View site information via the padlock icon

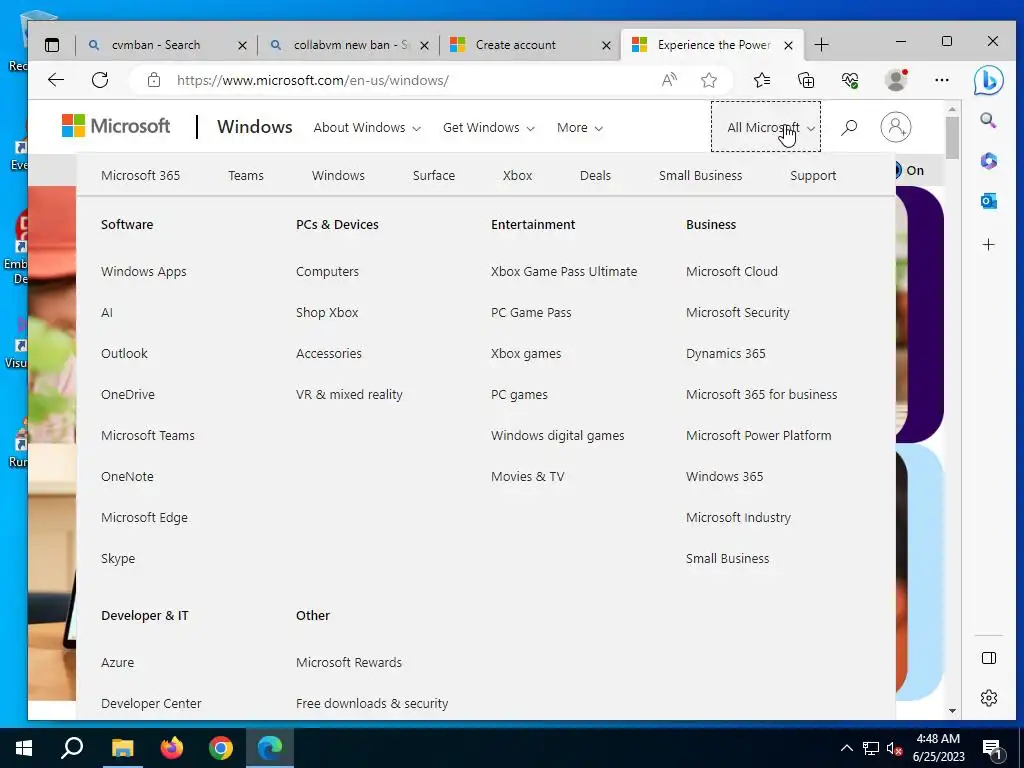coord(154,80)
